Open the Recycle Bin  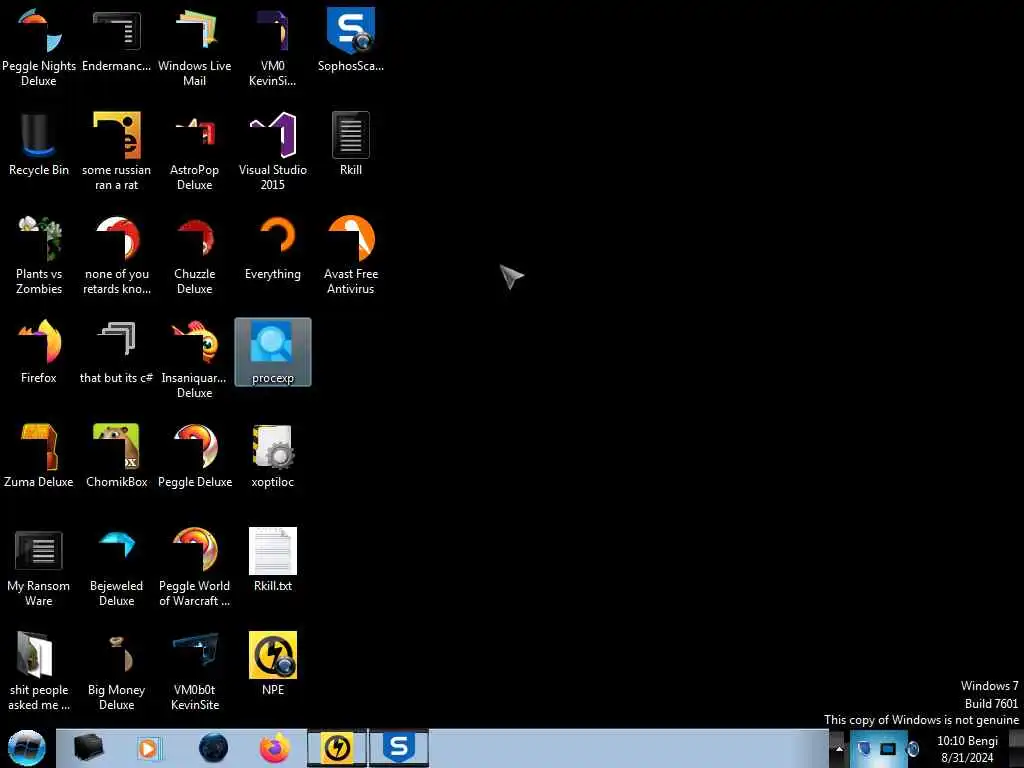pyautogui.click(x=39, y=144)
